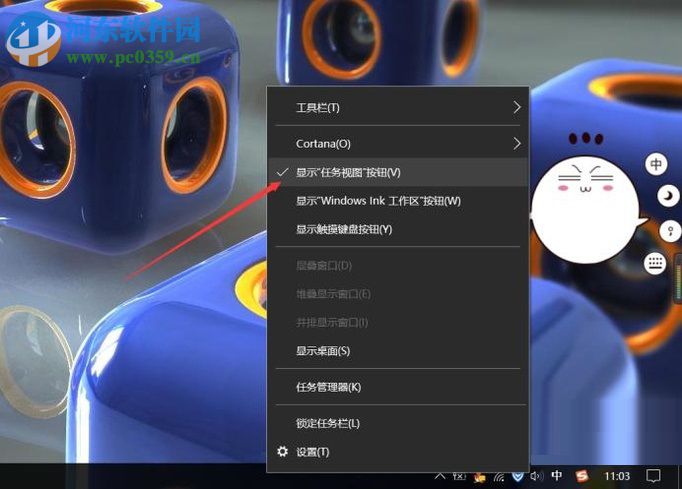The width and height of the screenshot is (682, 489).
Task: Click the white round-face mascot widget
Action: pos(585,210)
